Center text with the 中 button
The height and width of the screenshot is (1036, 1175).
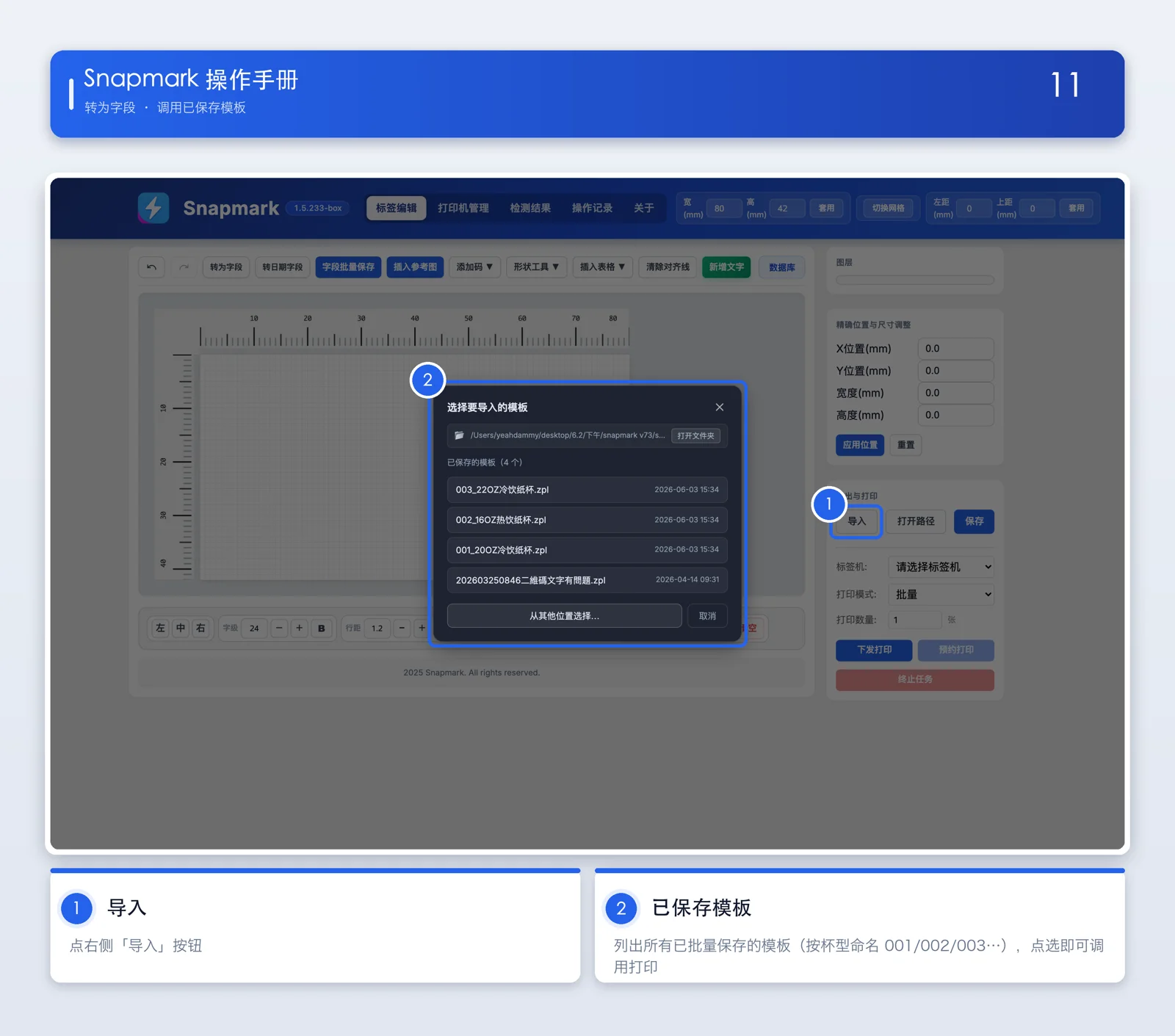[181, 629]
